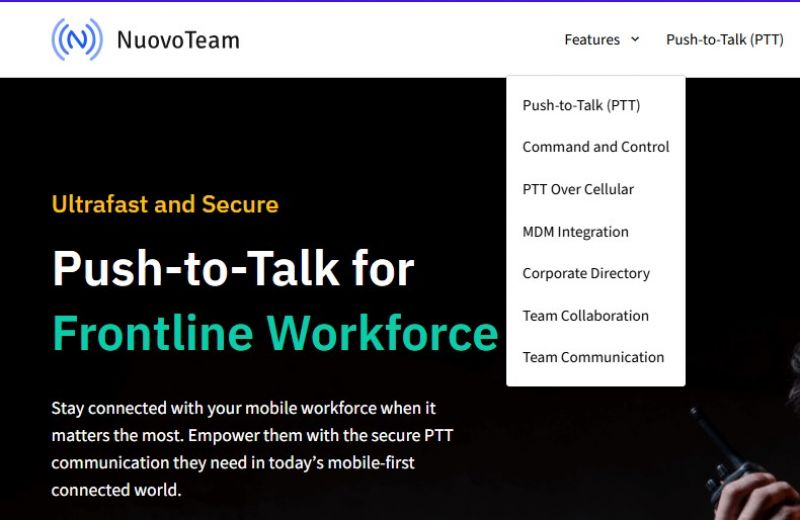800x520 pixels.
Task: Open Push-to-Talk (PTT) in the top navigation
Action: [x=724, y=39]
